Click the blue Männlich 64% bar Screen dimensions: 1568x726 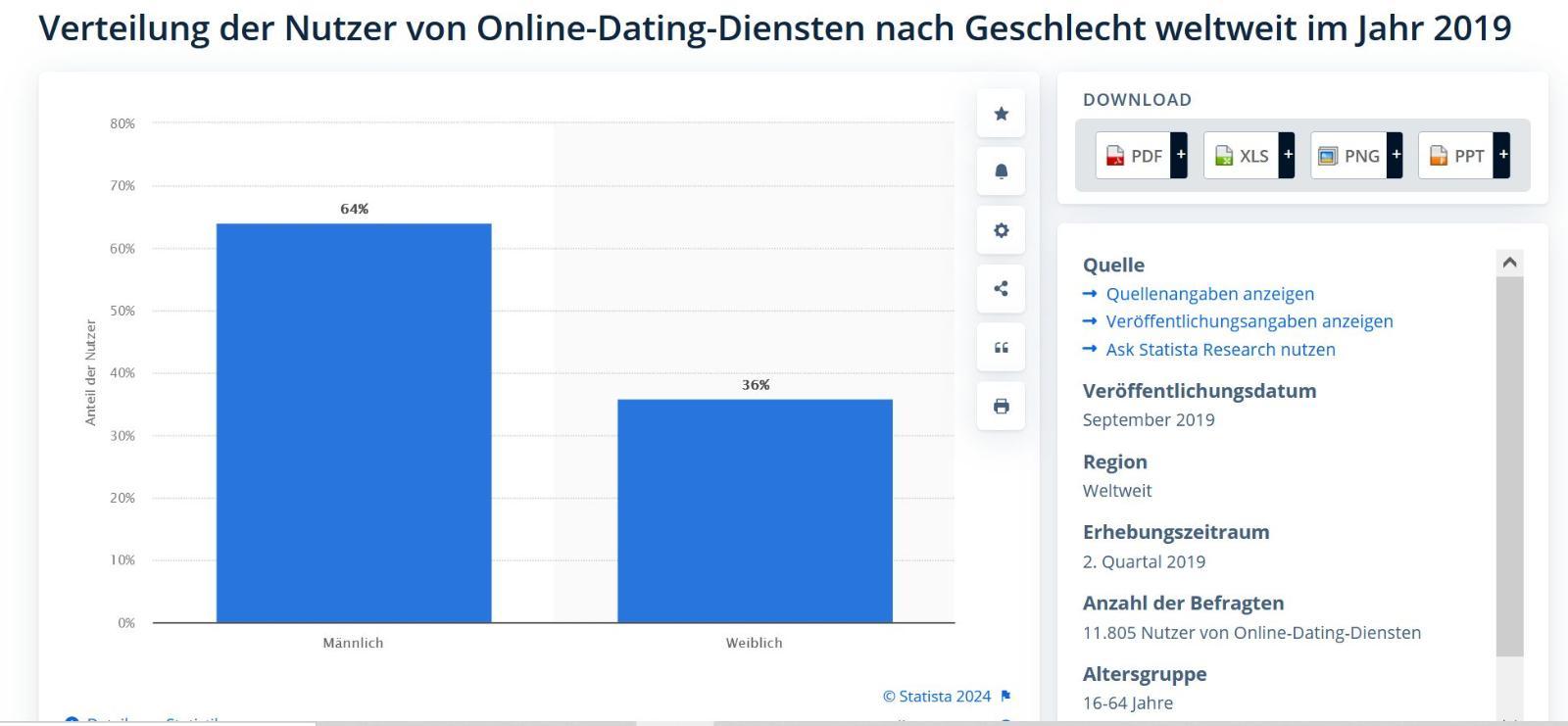tap(354, 423)
